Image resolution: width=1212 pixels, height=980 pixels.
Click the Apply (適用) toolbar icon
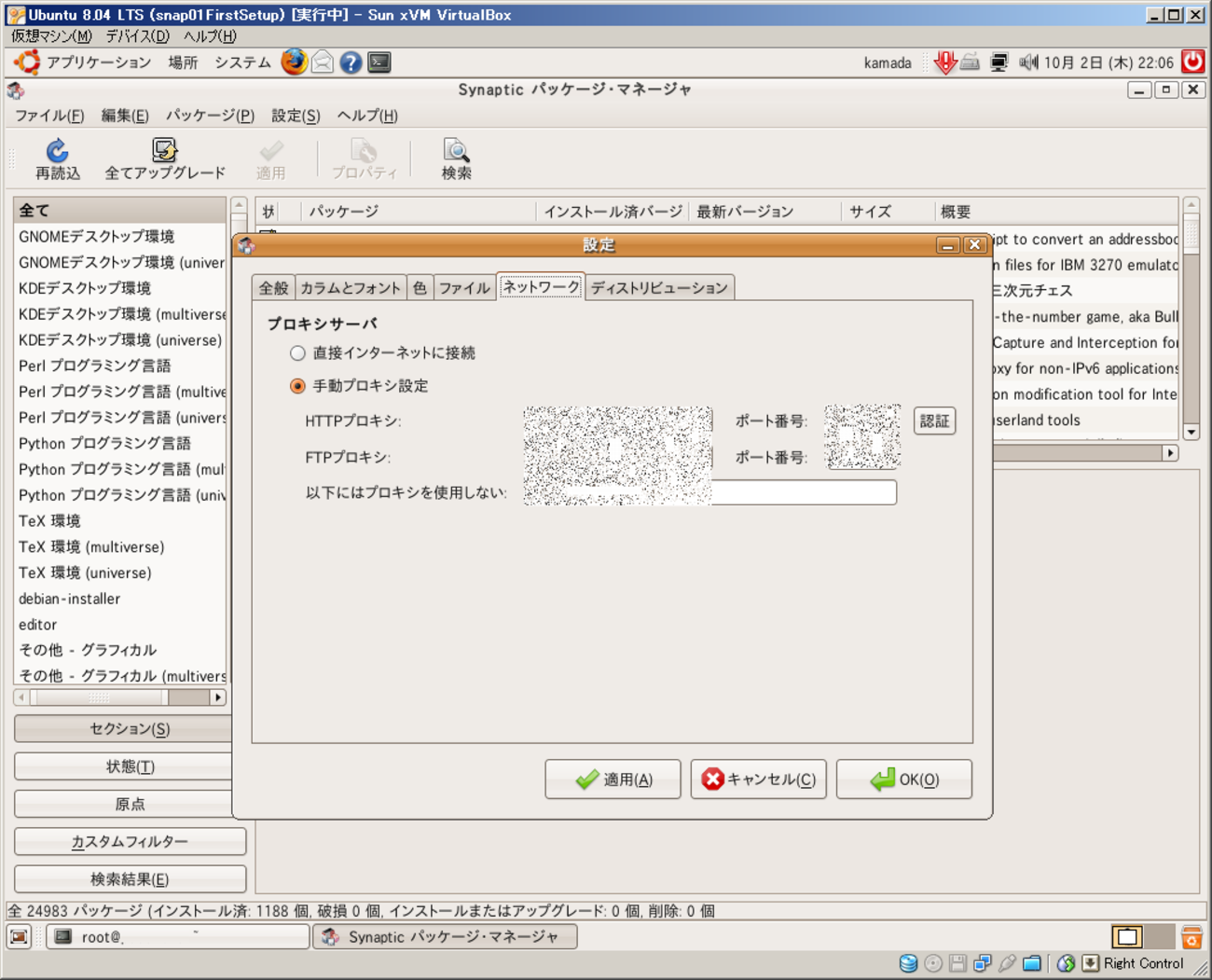click(271, 159)
